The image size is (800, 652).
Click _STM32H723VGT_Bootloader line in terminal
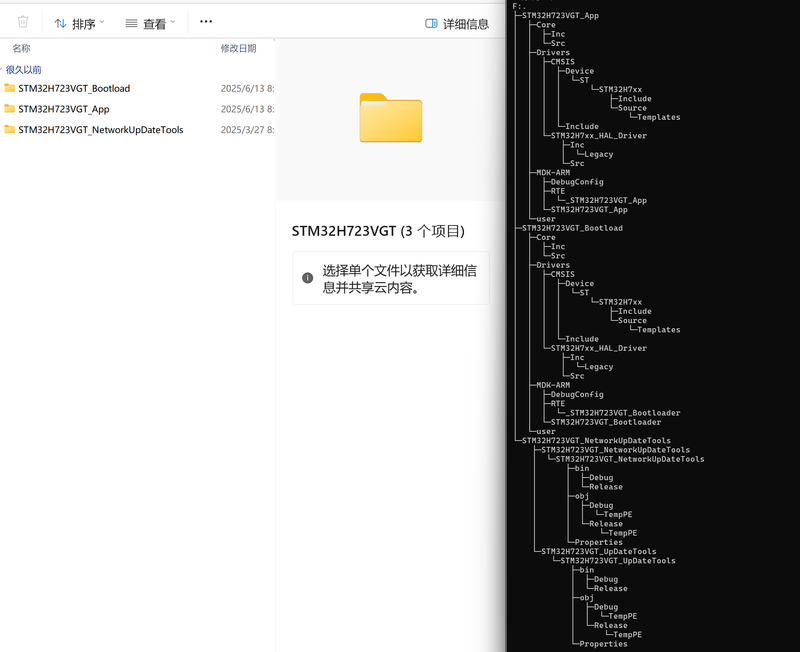622,413
